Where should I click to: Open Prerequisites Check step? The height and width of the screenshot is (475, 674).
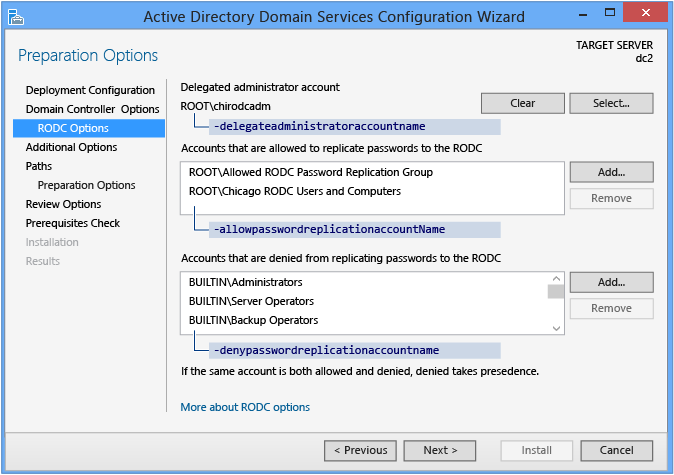click(x=73, y=223)
